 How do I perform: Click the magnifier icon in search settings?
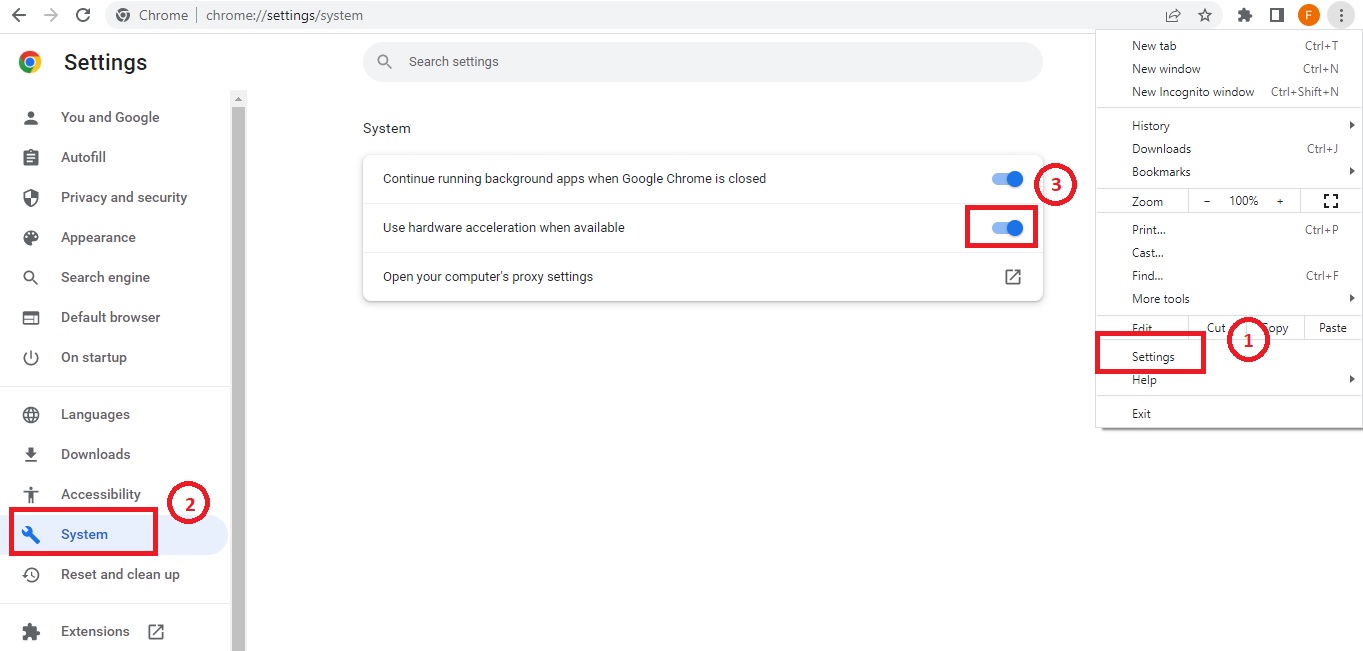click(384, 62)
